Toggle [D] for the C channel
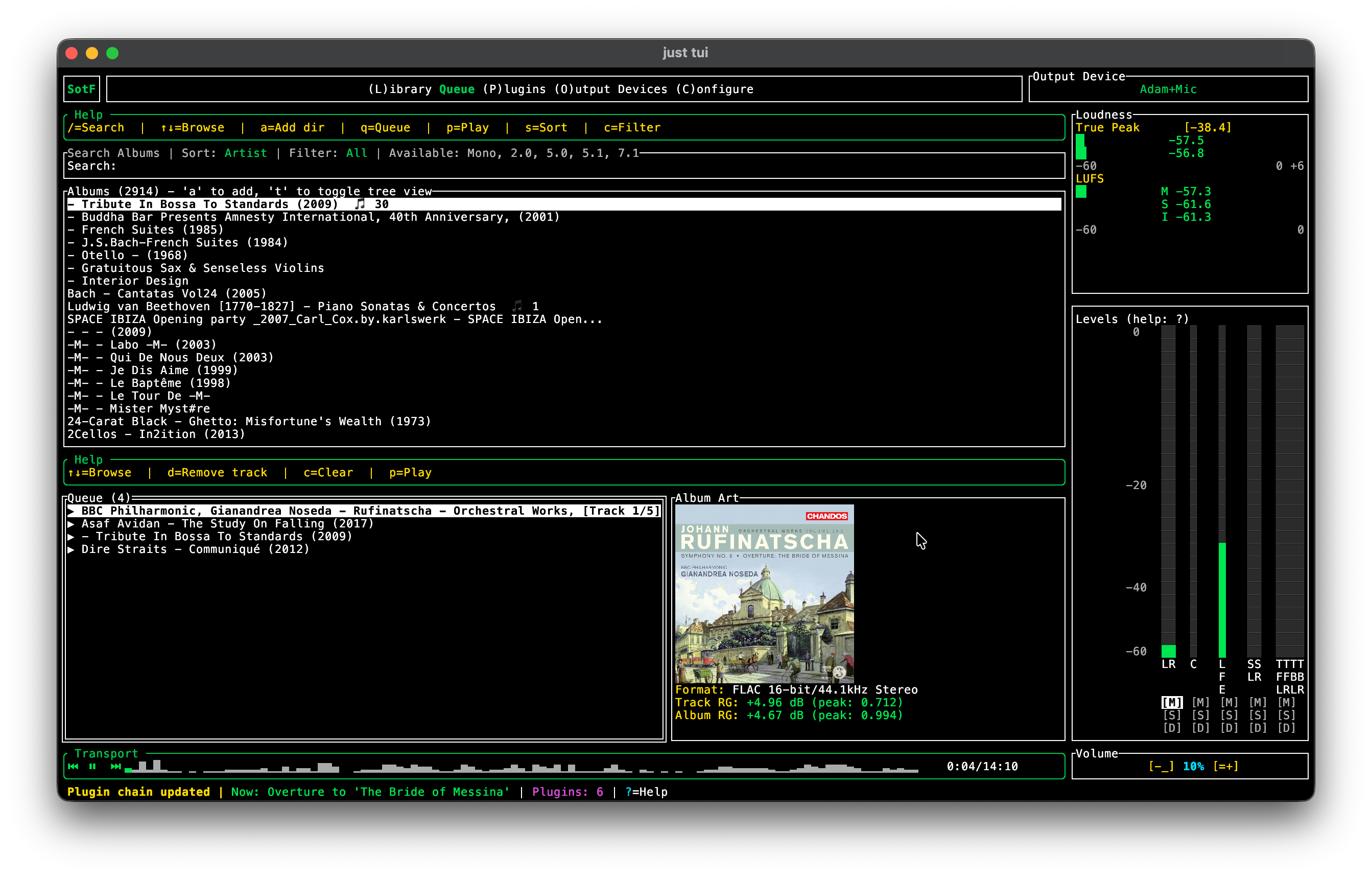Screen dimensions: 1372x877 [1200, 728]
